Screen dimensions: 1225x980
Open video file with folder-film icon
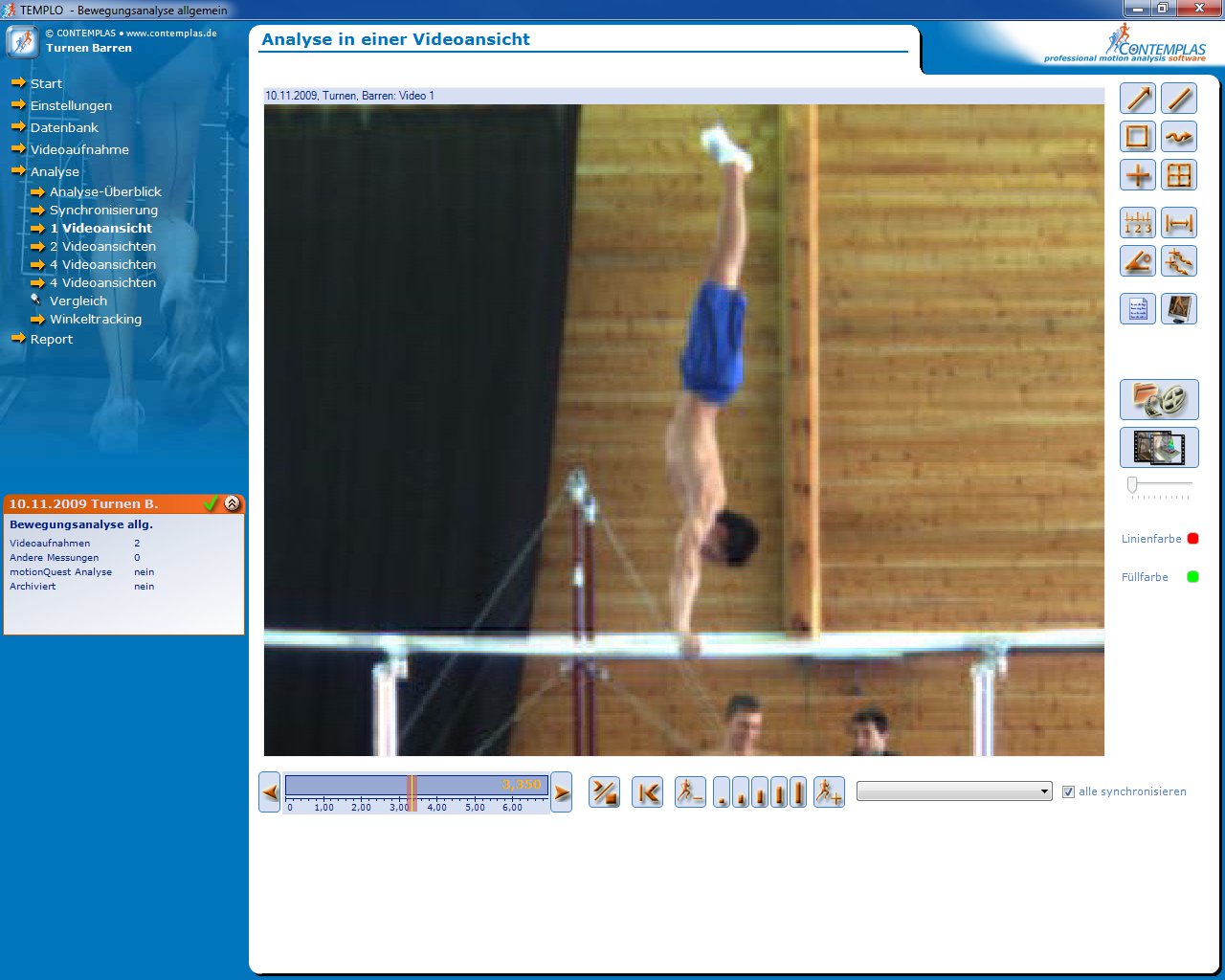[1159, 400]
